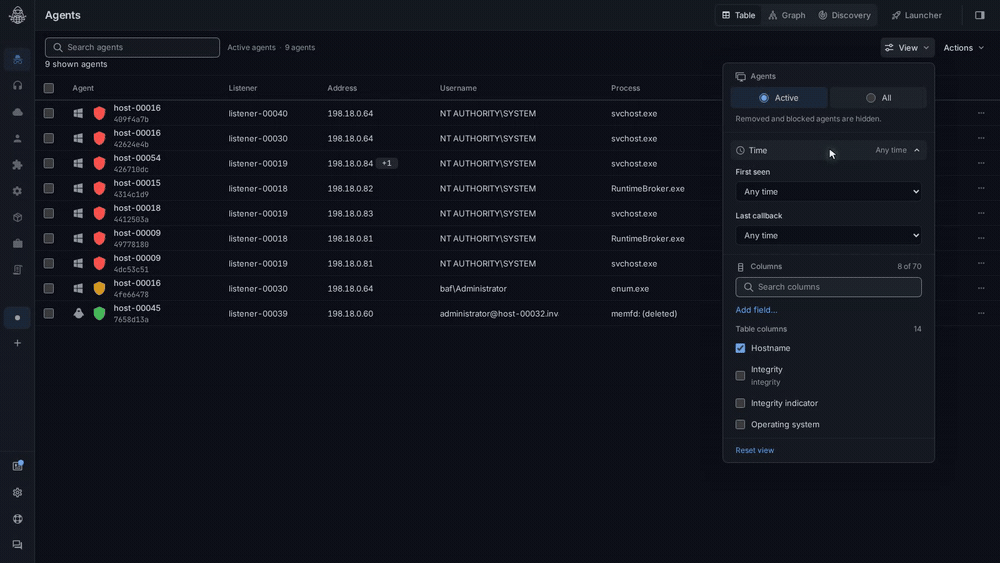Image resolution: width=1000 pixels, height=563 pixels.
Task: Click the plus icon in sidebar
Action: 17,343
